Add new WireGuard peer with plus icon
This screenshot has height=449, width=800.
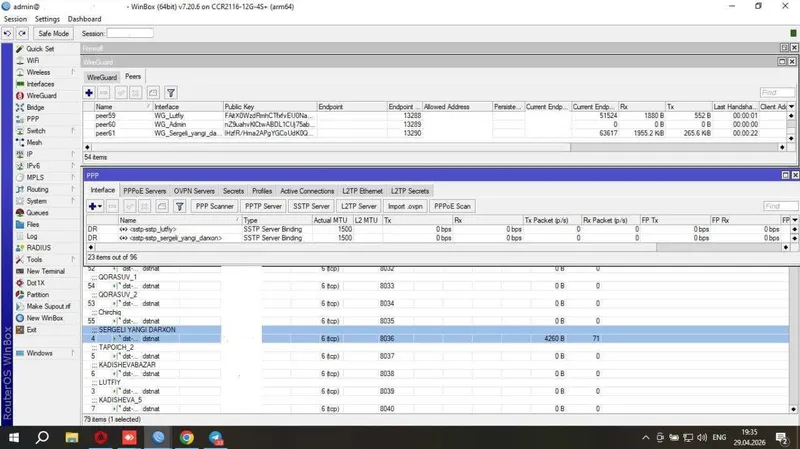click(89, 93)
